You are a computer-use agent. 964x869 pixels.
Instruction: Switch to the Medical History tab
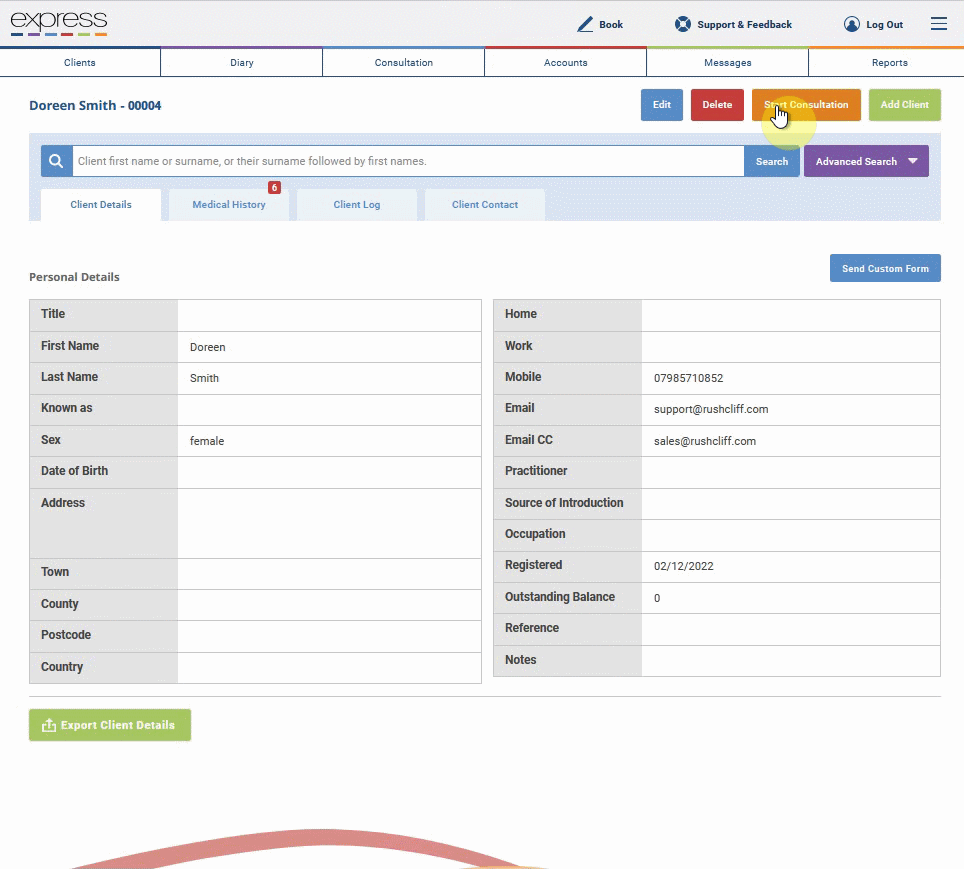click(x=229, y=205)
